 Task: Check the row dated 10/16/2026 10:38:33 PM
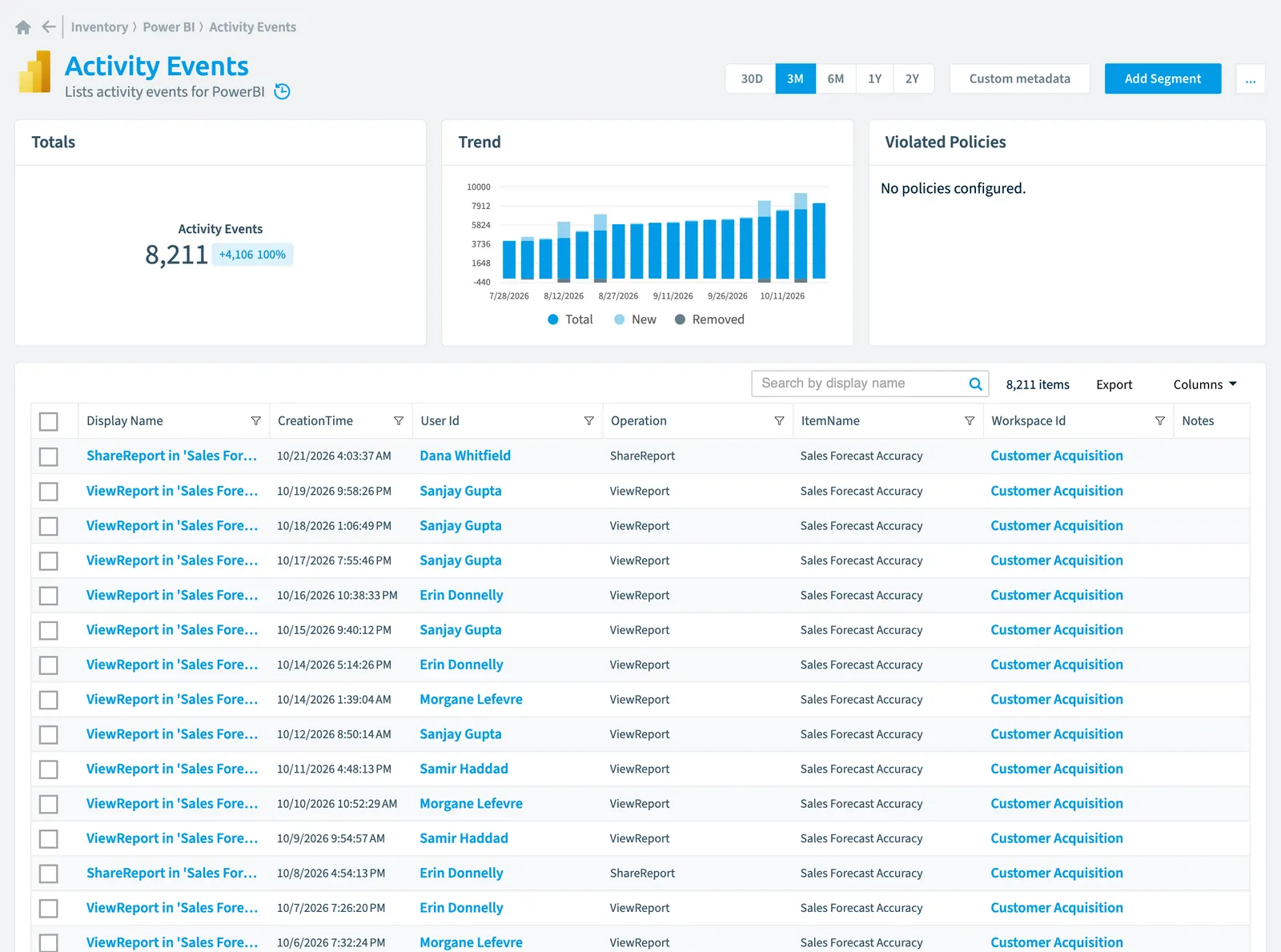[49, 596]
